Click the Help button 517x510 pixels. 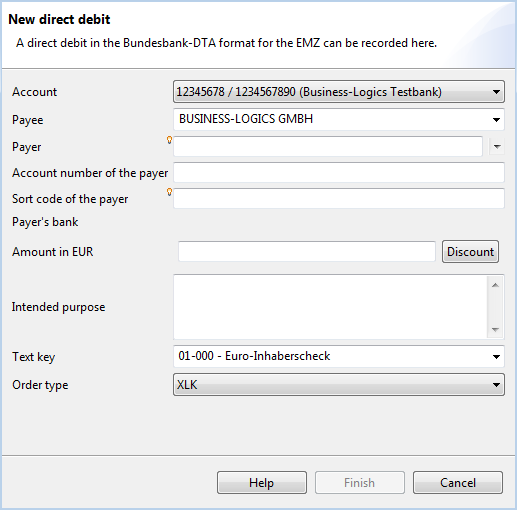262,482
